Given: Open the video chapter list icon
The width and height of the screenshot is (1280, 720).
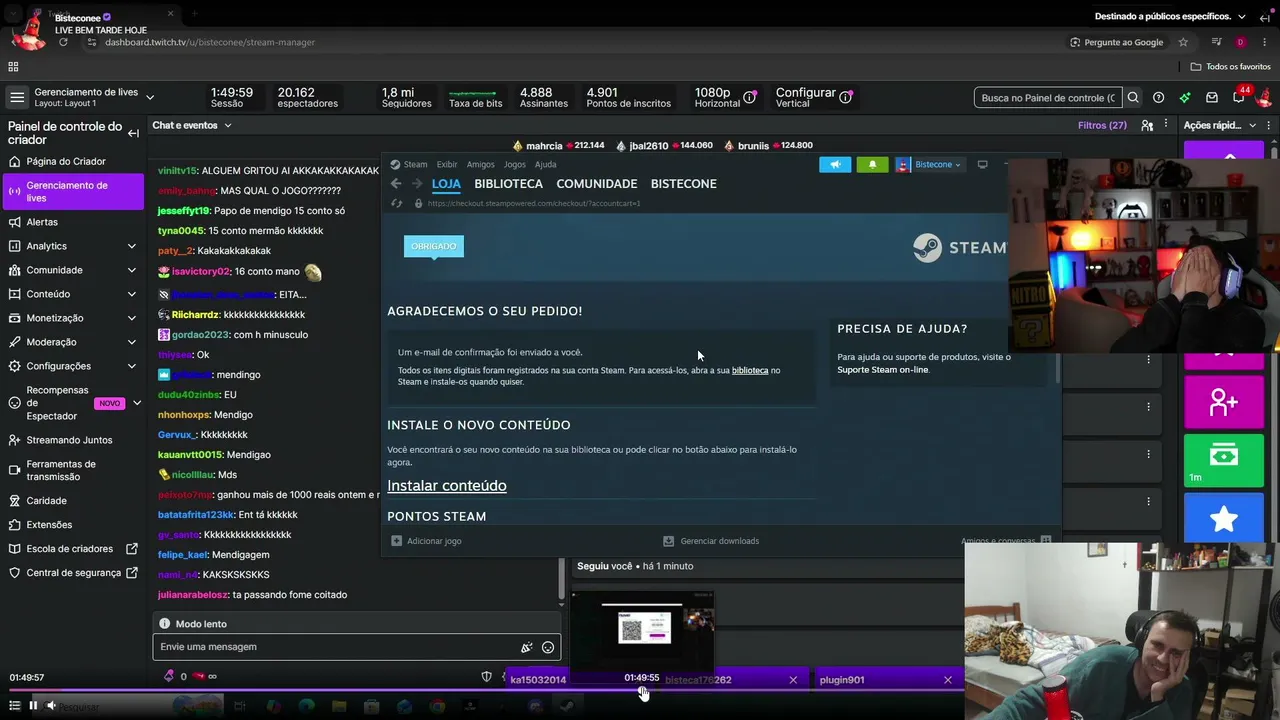Looking at the screenshot, I should point(14,705).
